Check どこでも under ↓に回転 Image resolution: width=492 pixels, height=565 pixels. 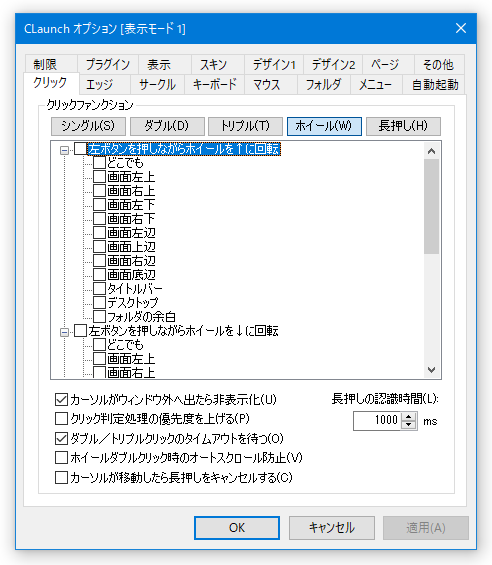(x=99, y=344)
